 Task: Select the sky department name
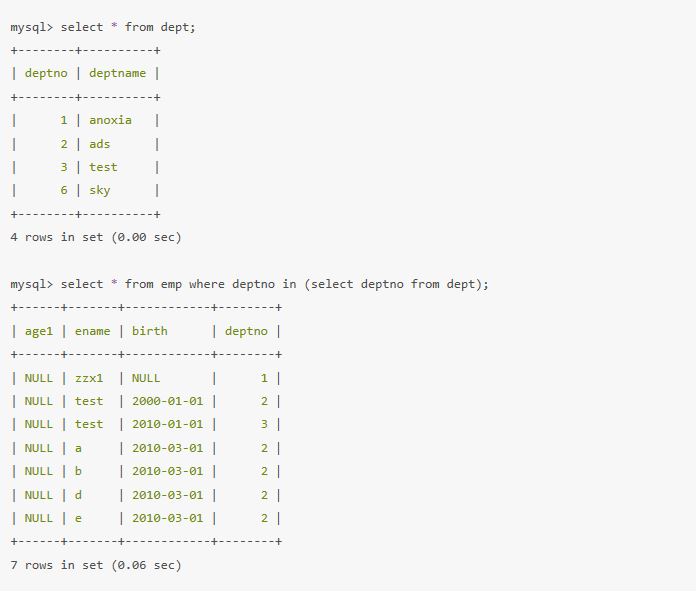coord(100,190)
